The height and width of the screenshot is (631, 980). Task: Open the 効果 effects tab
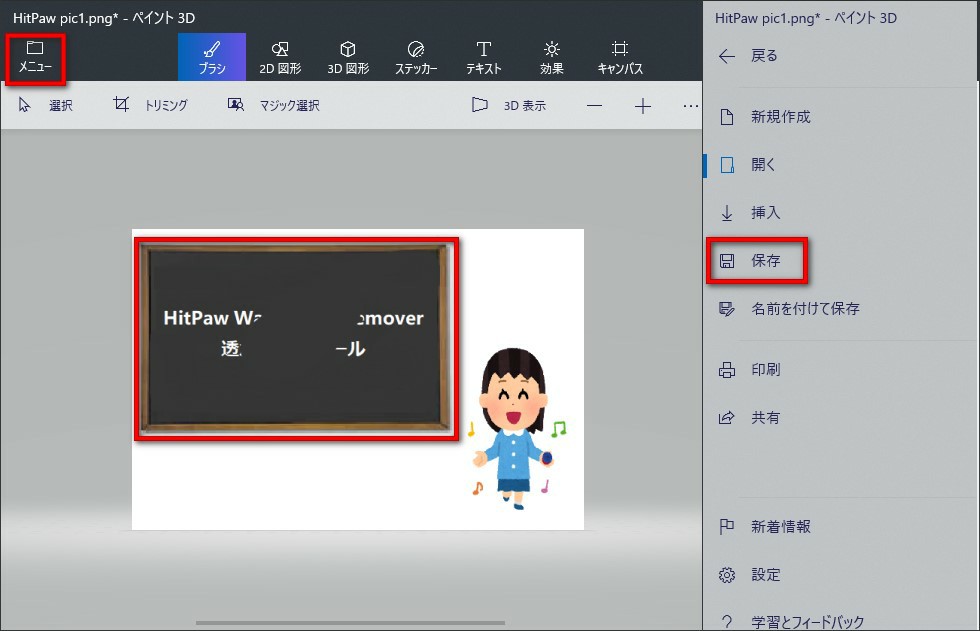551,57
